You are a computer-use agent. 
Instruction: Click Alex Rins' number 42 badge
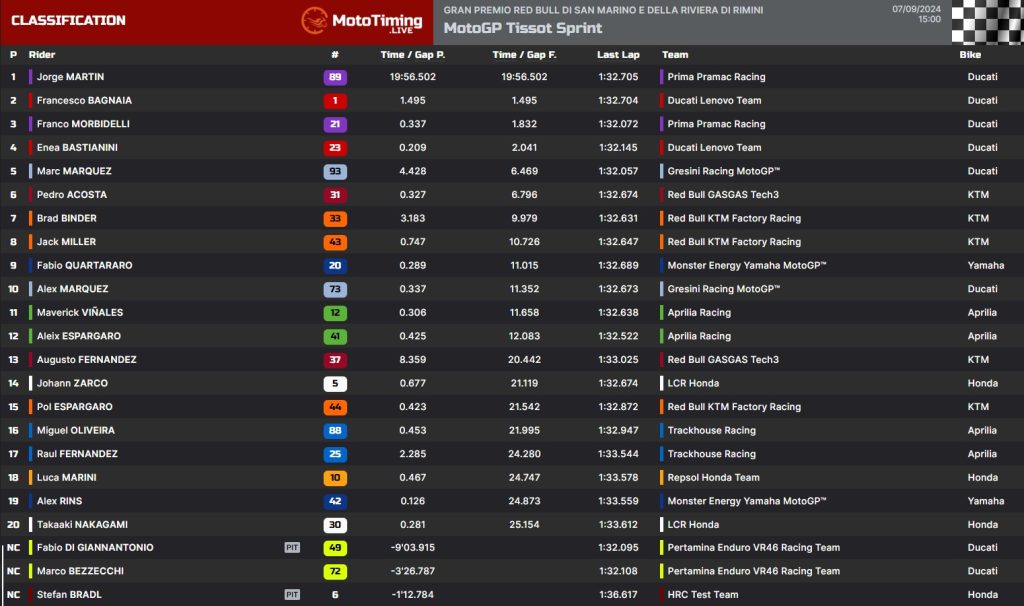(x=335, y=501)
